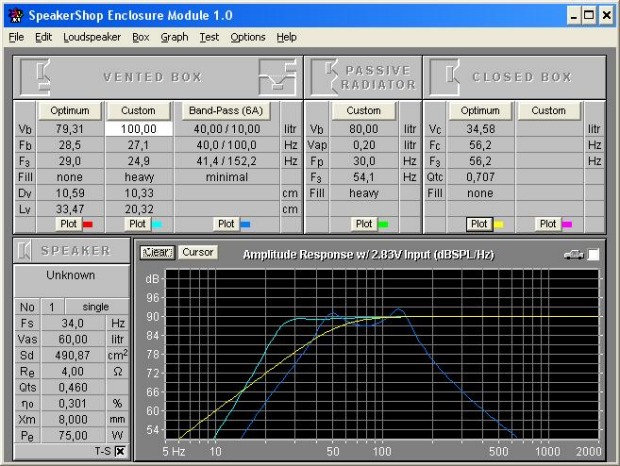Image resolution: width=620 pixels, height=466 pixels.
Task: Click the passive radiator Vb value 80,00
Action: click(364, 129)
